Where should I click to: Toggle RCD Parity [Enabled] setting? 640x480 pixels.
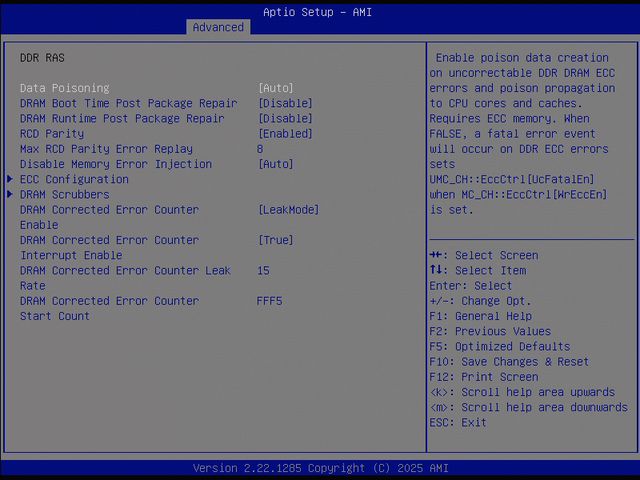pos(285,133)
